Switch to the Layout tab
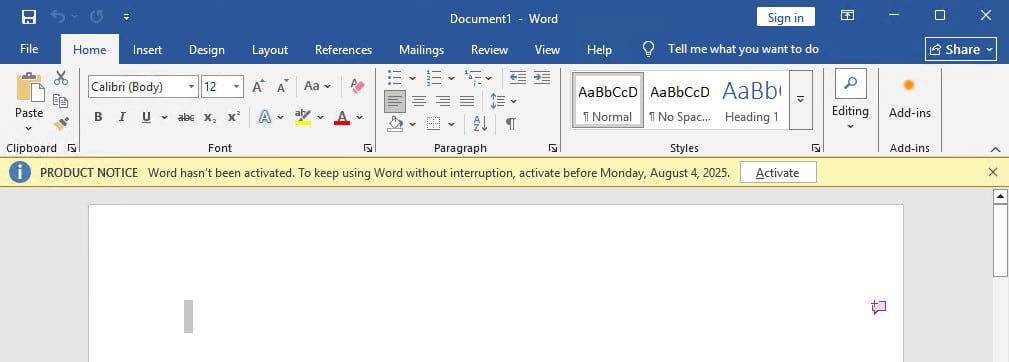1009x362 pixels. click(270, 50)
